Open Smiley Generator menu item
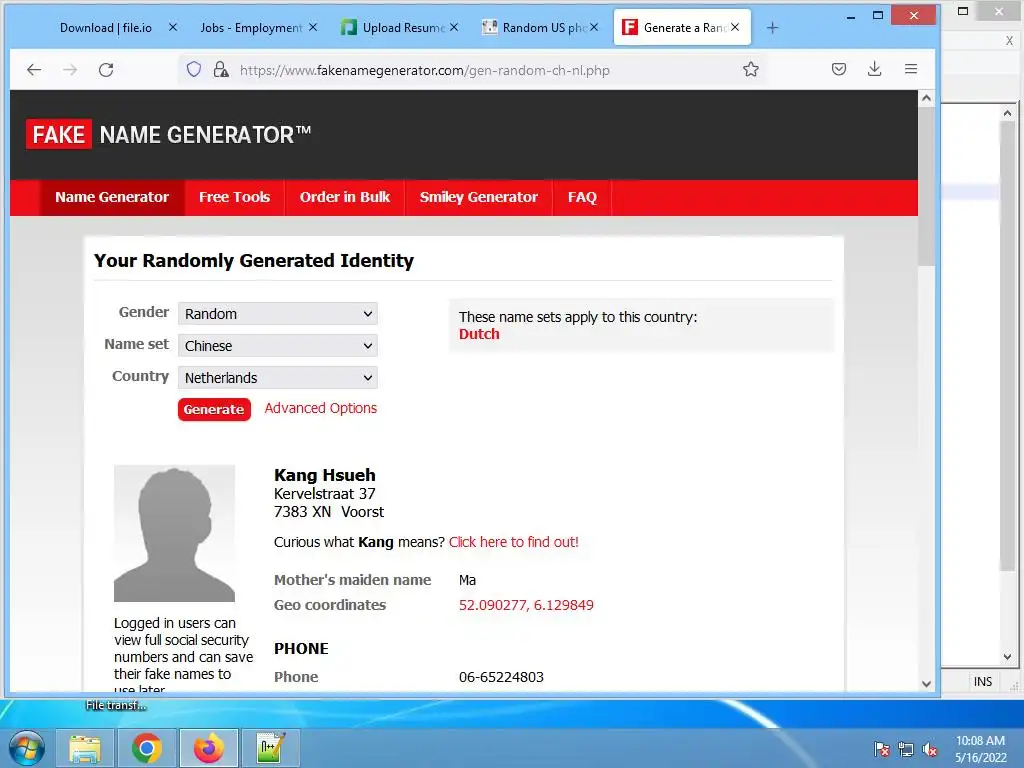 479,197
